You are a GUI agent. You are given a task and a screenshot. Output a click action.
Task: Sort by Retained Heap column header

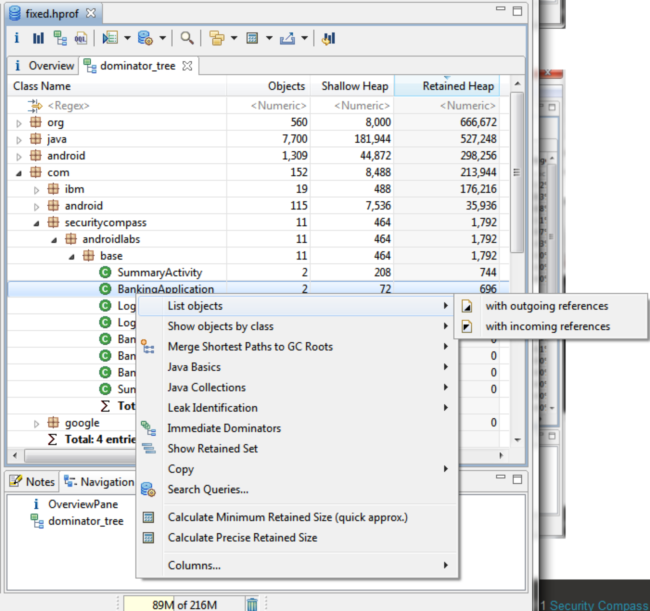(x=446, y=86)
